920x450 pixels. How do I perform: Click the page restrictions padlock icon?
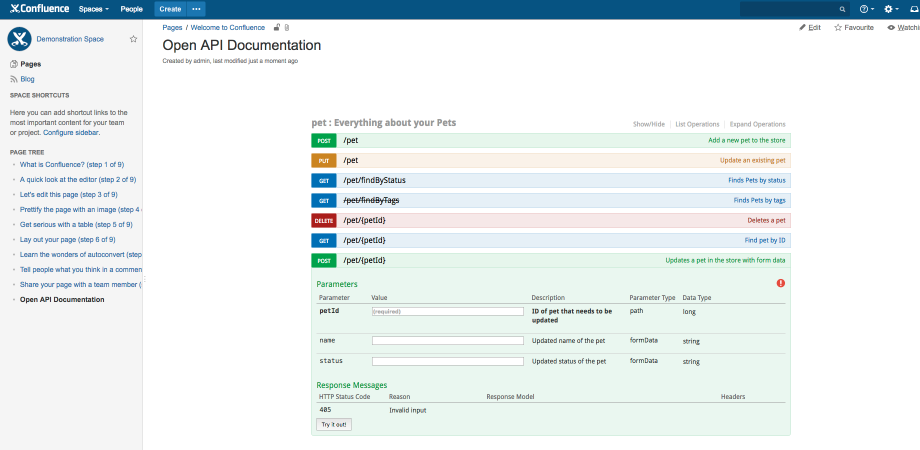pyautogui.click(x=277, y=28)
